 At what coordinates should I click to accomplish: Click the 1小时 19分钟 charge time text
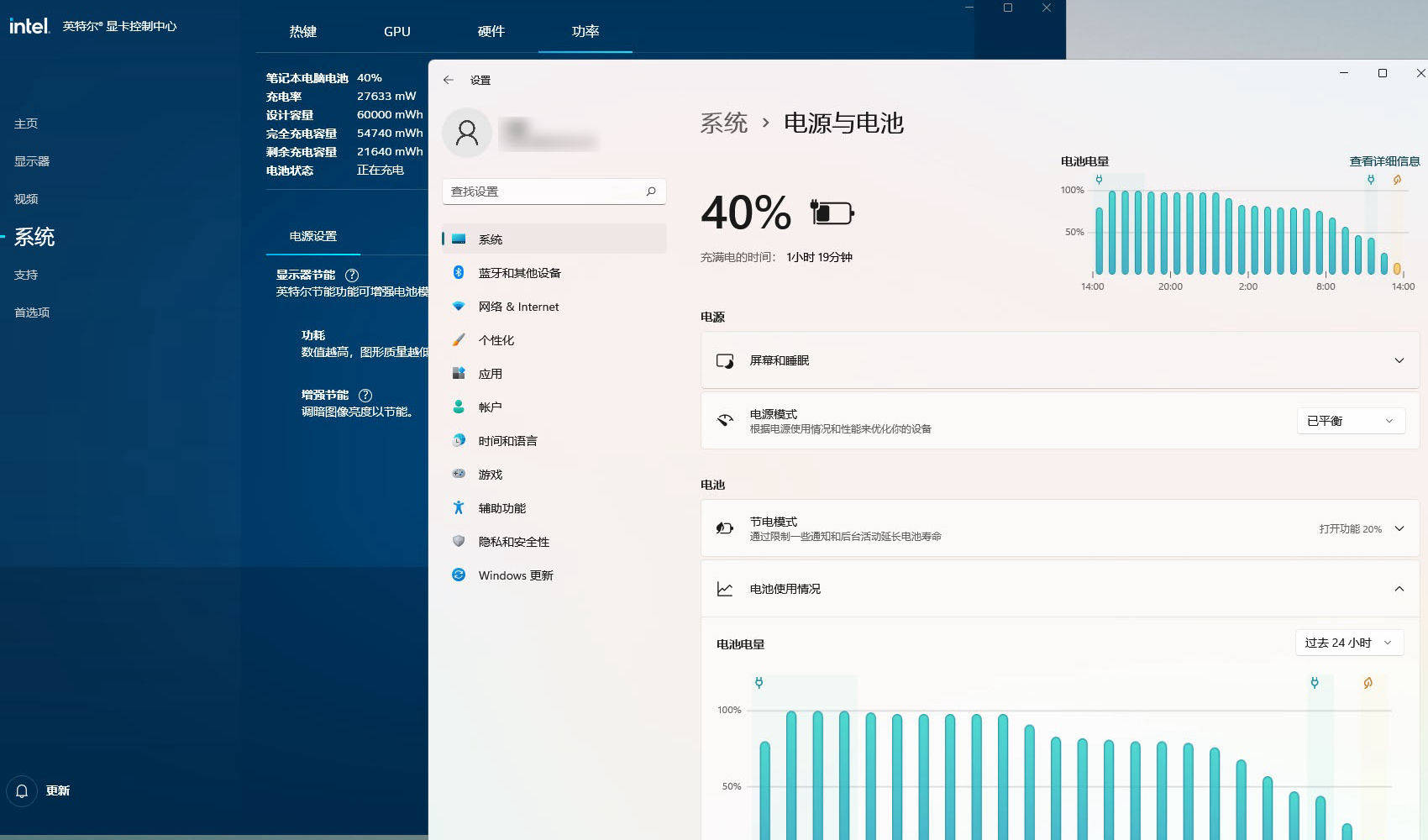[x=819, y=257]
